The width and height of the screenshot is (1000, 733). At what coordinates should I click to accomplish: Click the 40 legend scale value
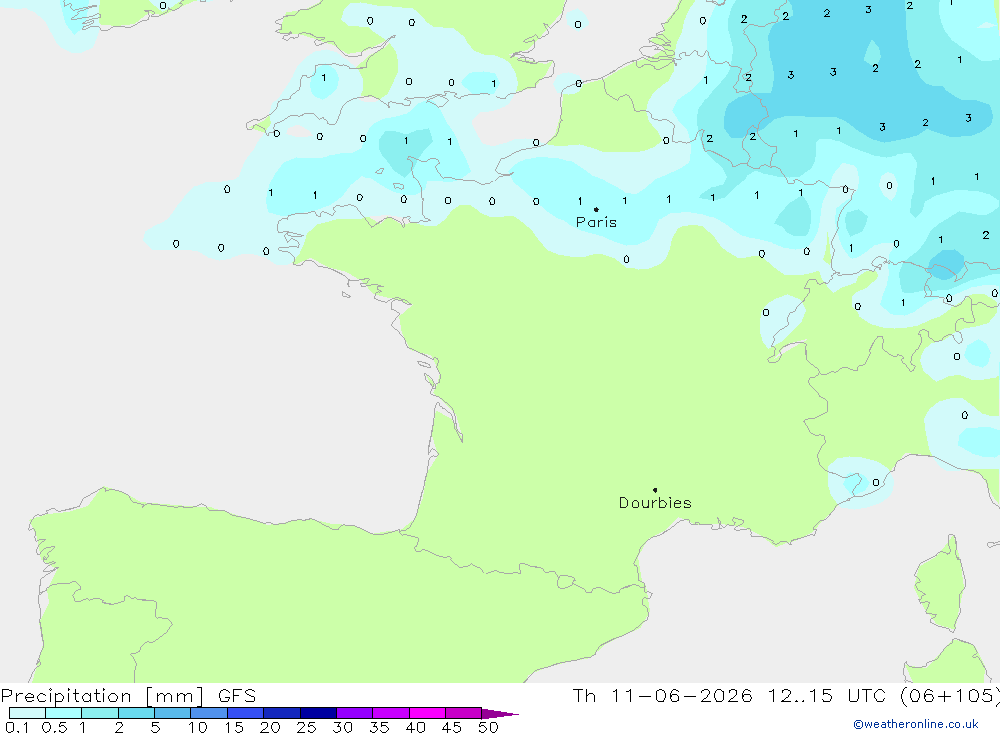(416, 727)
